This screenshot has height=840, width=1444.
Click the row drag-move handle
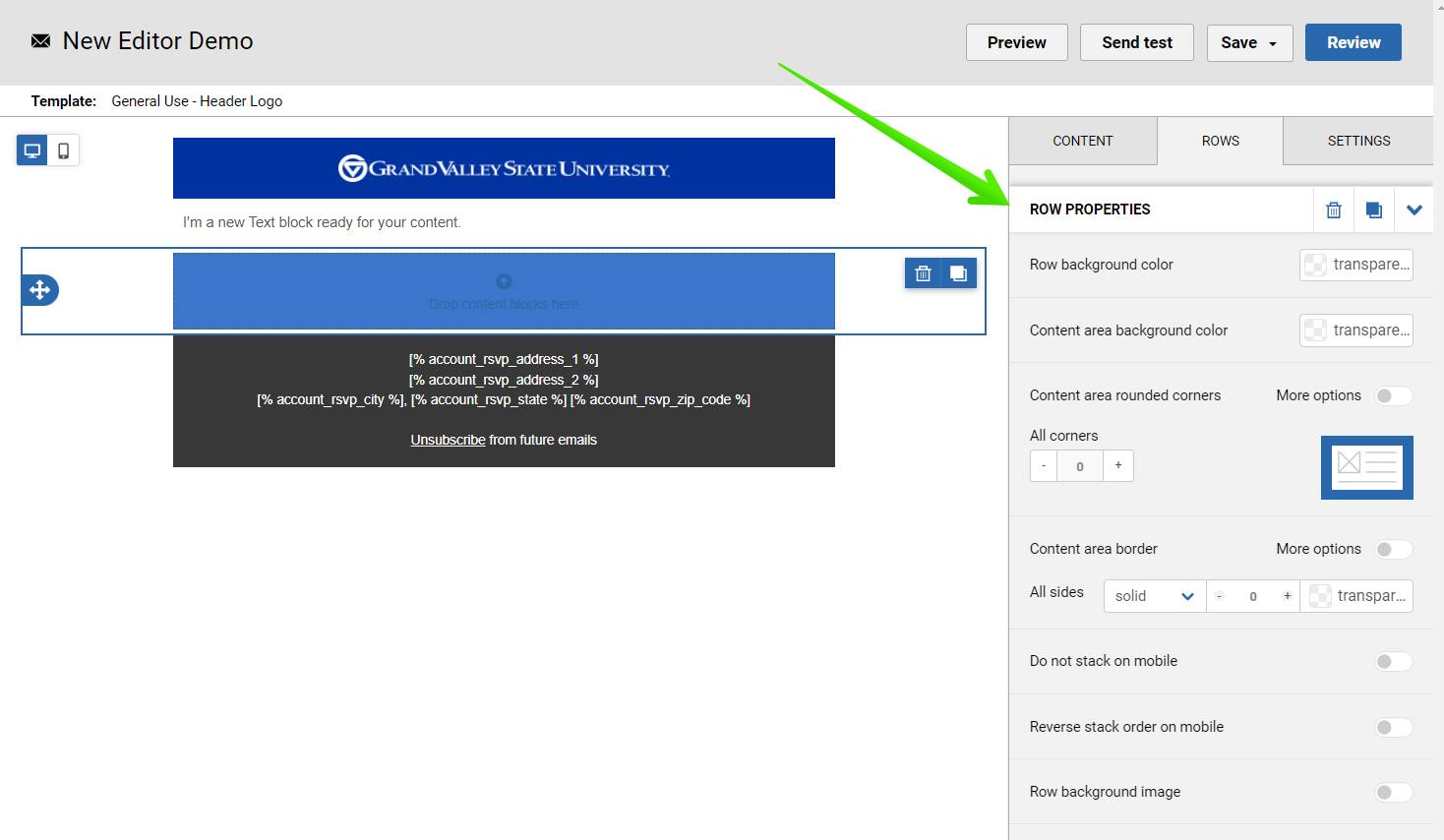click(x=40, y=290)
